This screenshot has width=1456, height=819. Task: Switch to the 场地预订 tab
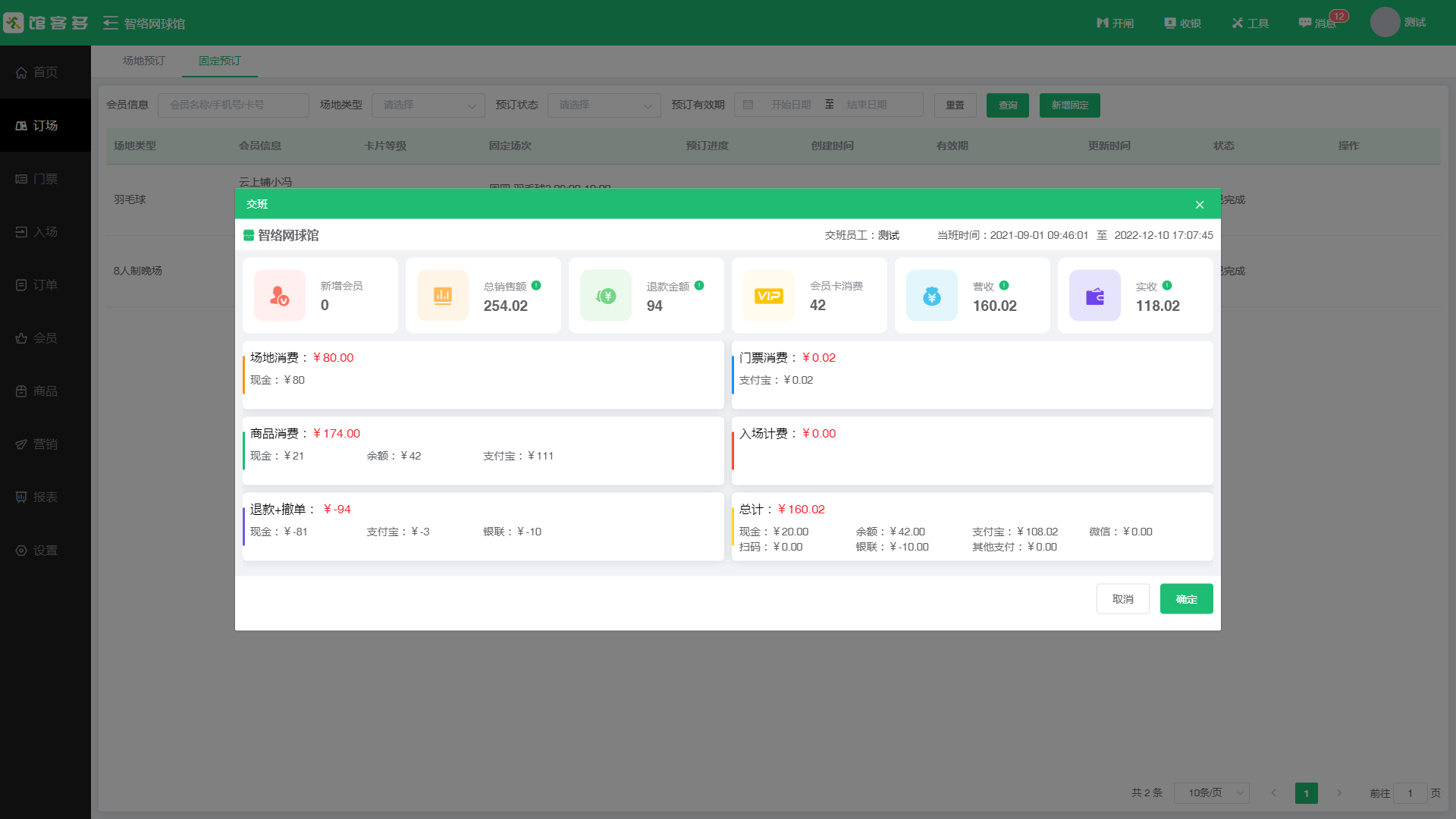144,61
